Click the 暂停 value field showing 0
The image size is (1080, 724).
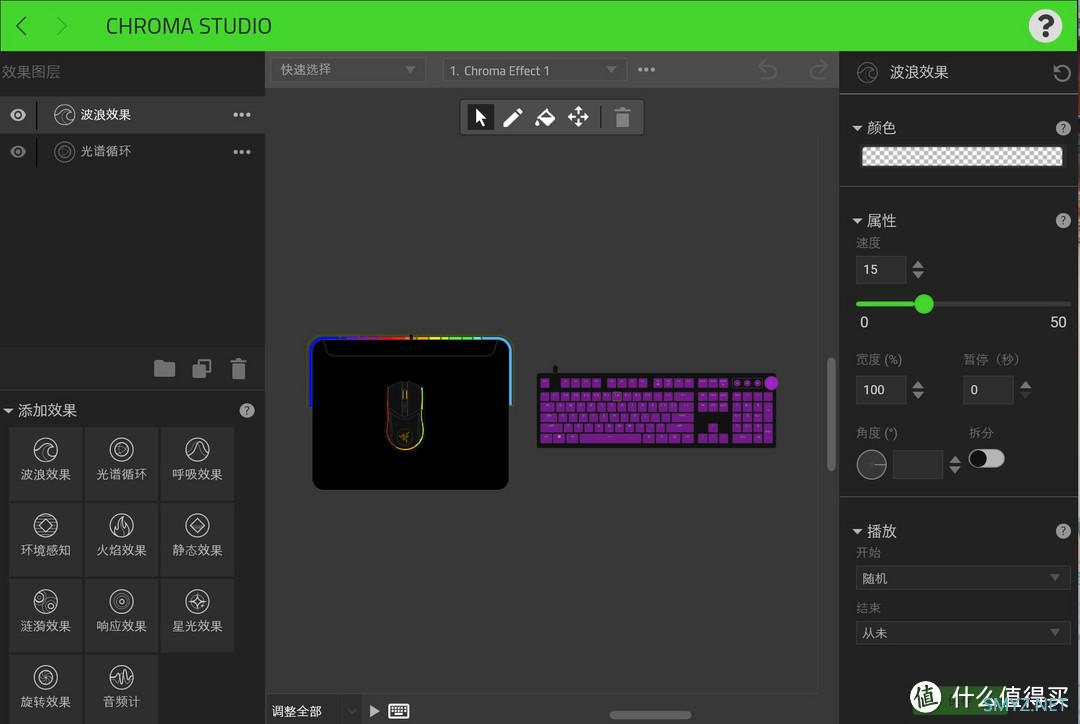(x=988, y=390)
